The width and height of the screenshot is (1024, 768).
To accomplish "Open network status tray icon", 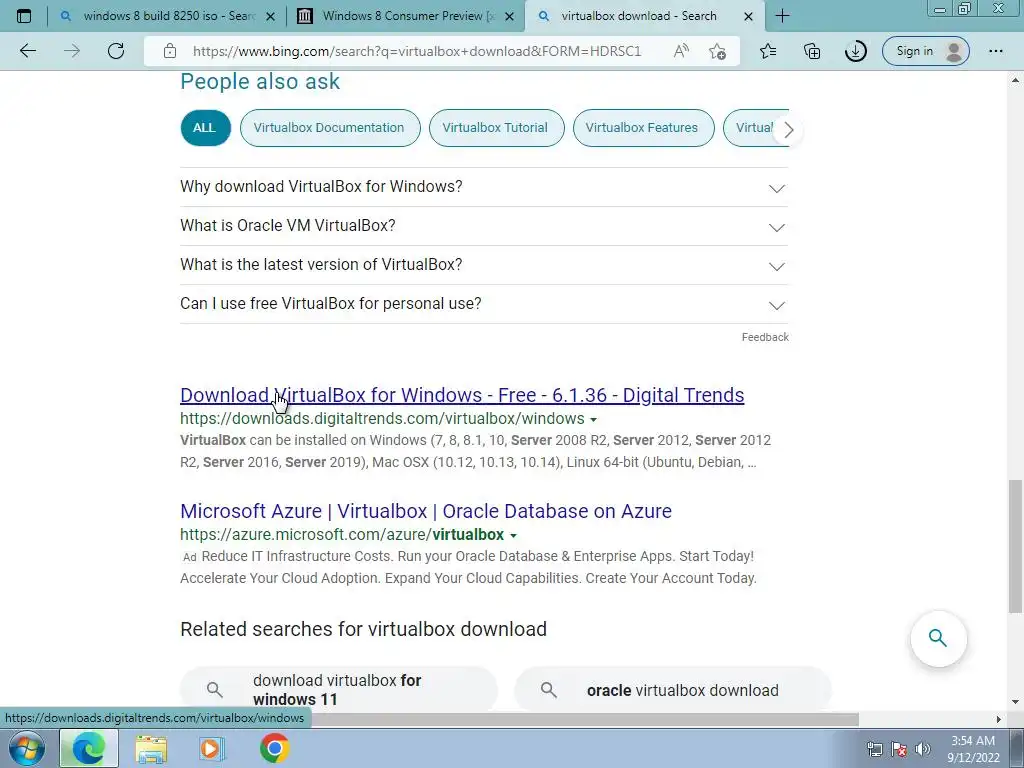I will point(874,749).
